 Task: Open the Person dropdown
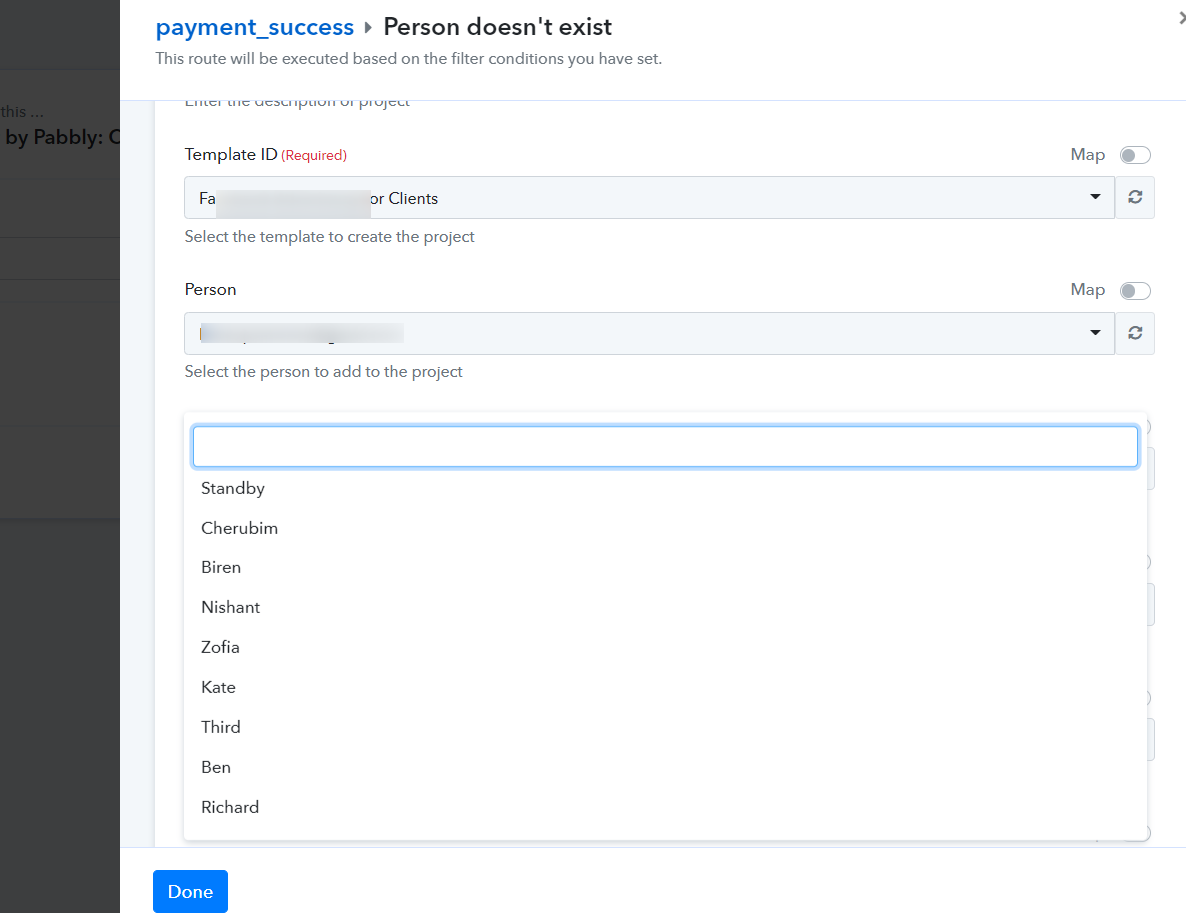click(x=649, y=333)
